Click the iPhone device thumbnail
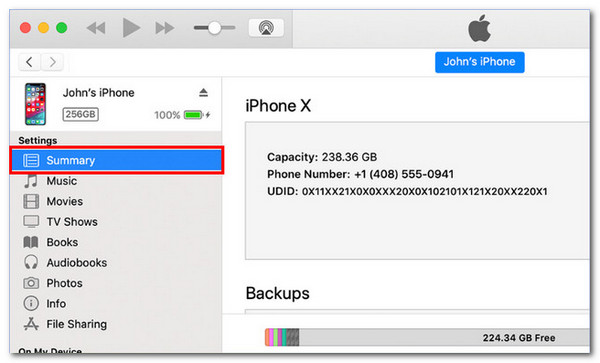 coord(36,104)
